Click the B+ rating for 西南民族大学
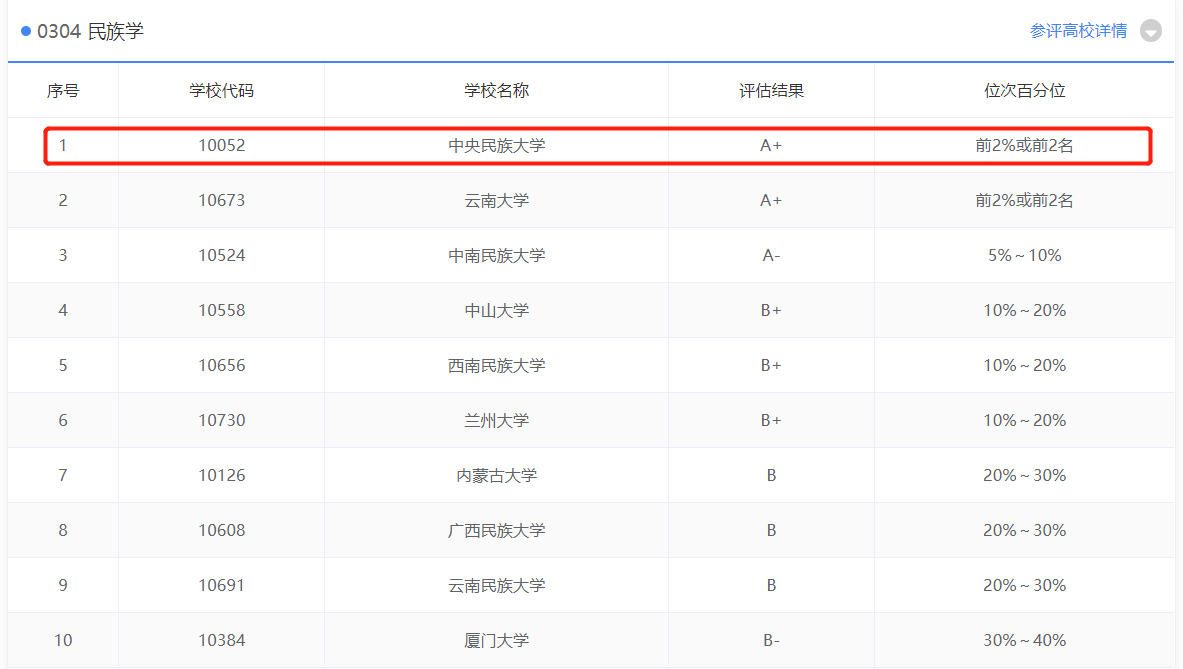This screenshot has height=669, width=1183. point(771,365)
